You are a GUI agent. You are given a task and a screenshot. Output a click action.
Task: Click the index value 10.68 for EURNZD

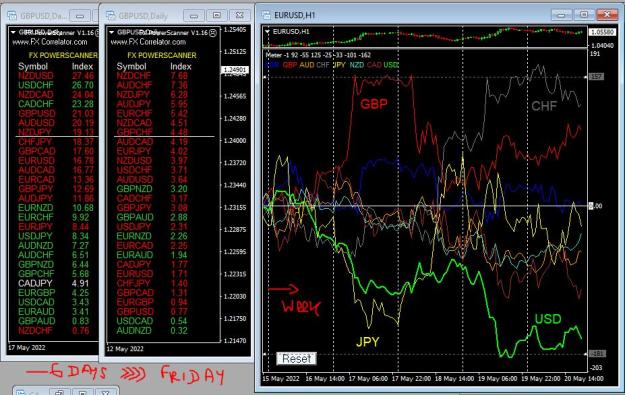83,208
